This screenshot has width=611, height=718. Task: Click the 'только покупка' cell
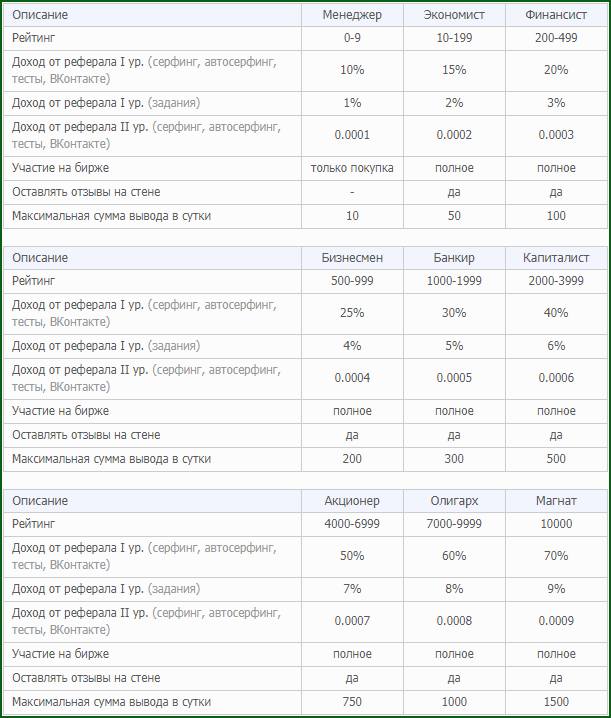click(352, 168)
